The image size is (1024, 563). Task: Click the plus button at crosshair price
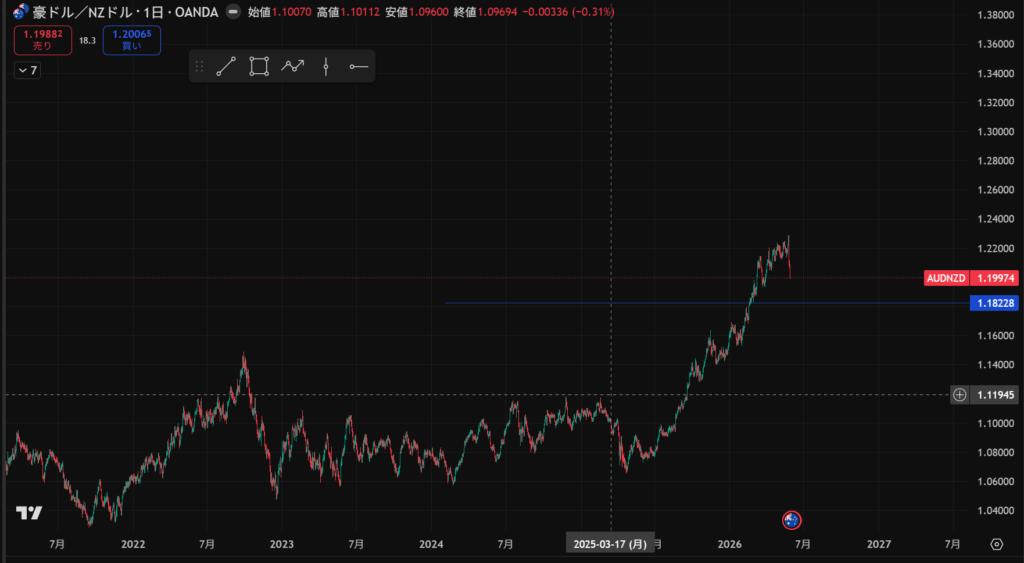(x=959, y=394)
